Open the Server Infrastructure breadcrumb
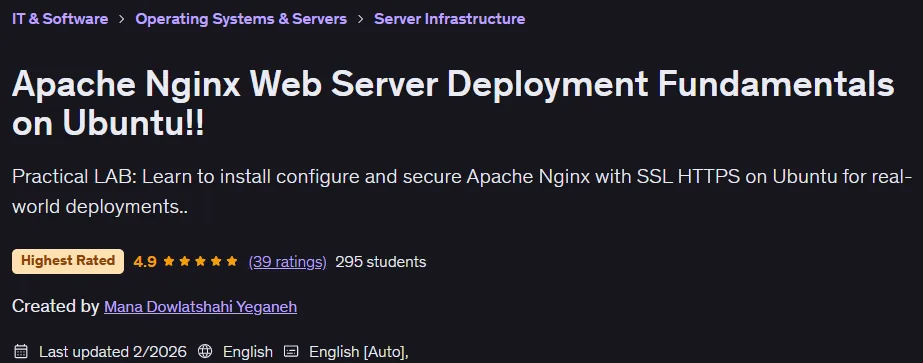This screenshot has width=923, height=363. tap(450, 19)
